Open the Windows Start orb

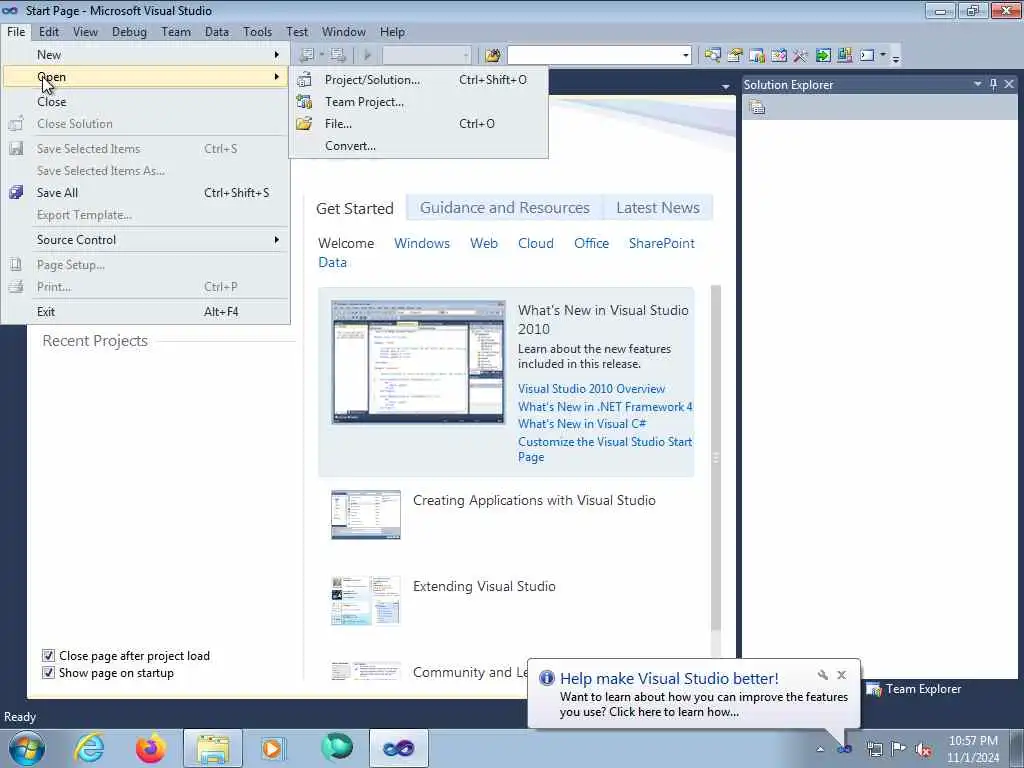pyautogui.click(x=27, y=748)
